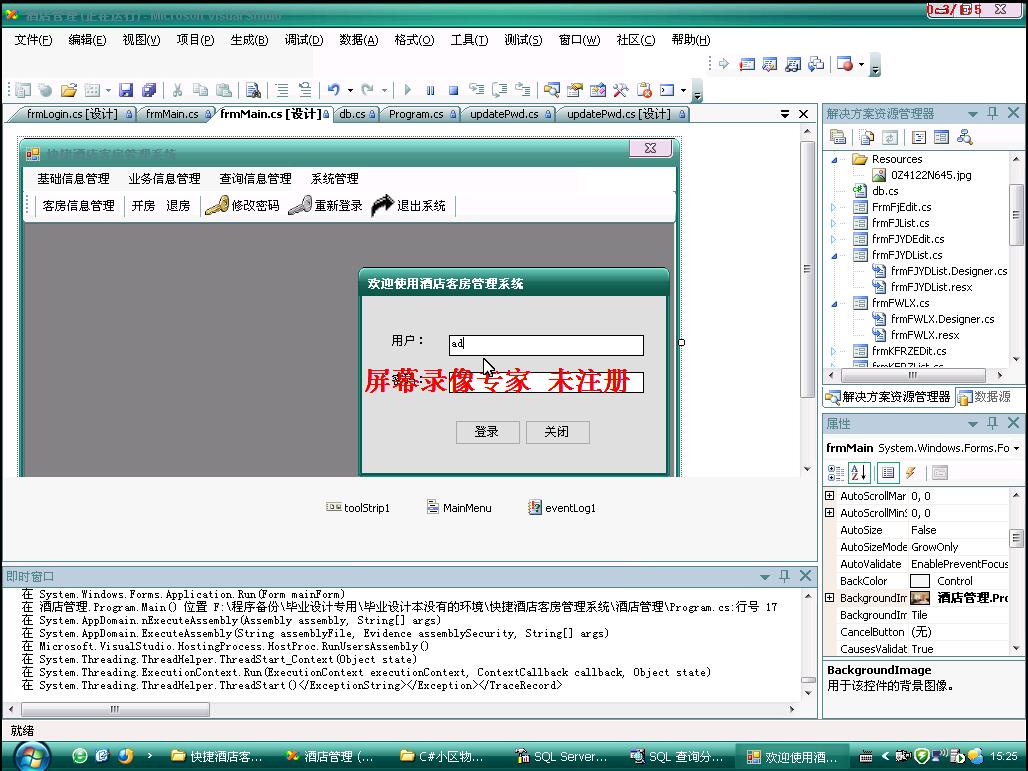Click the MainMenu component in tray

(459, 507)
